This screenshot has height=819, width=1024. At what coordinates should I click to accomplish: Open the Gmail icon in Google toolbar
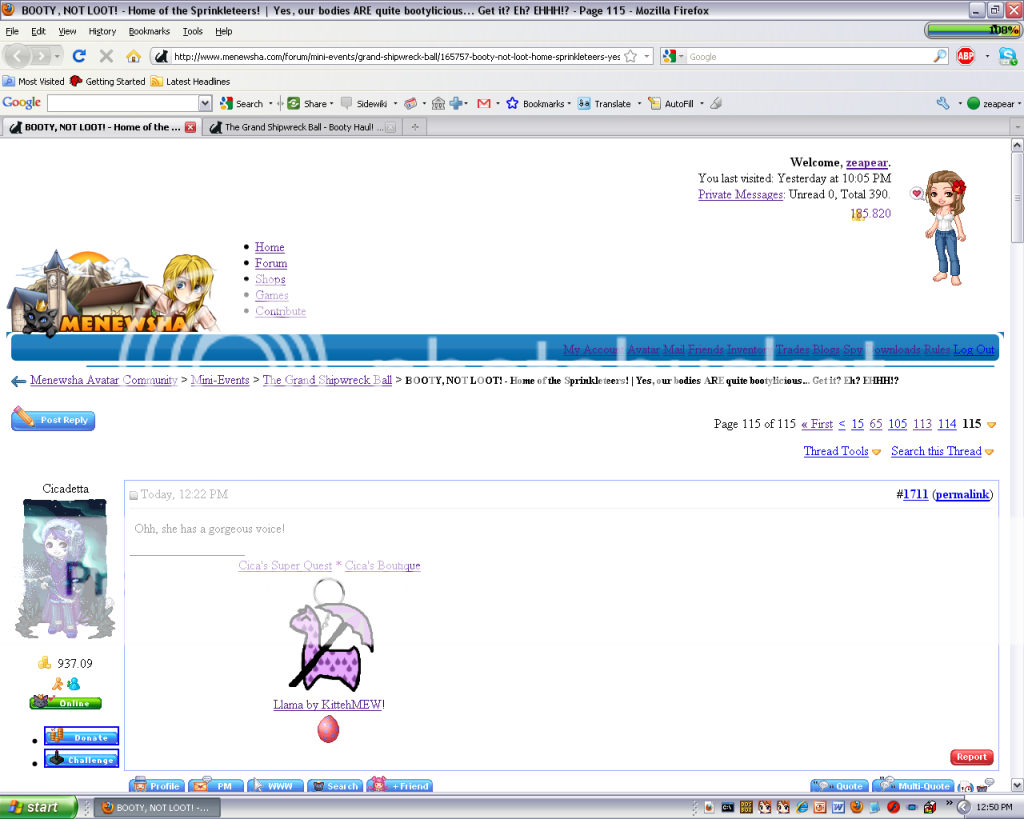coord(483,103)
